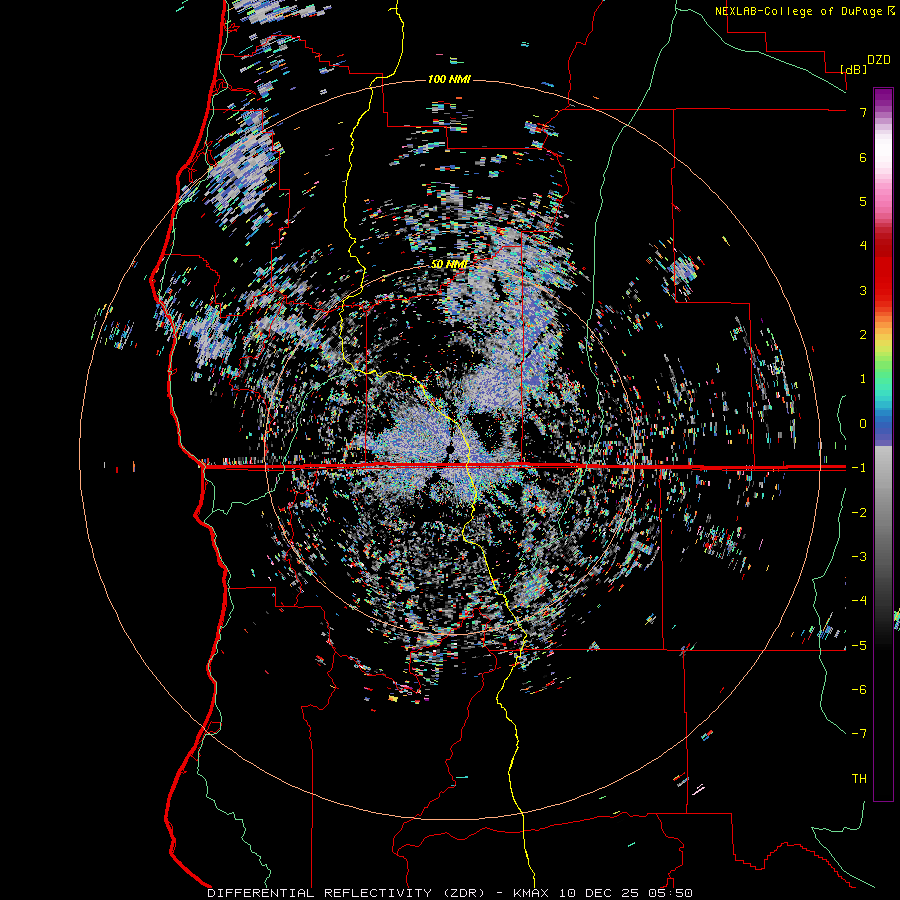Click the -1 value on the scale

(x=859, y=468)
